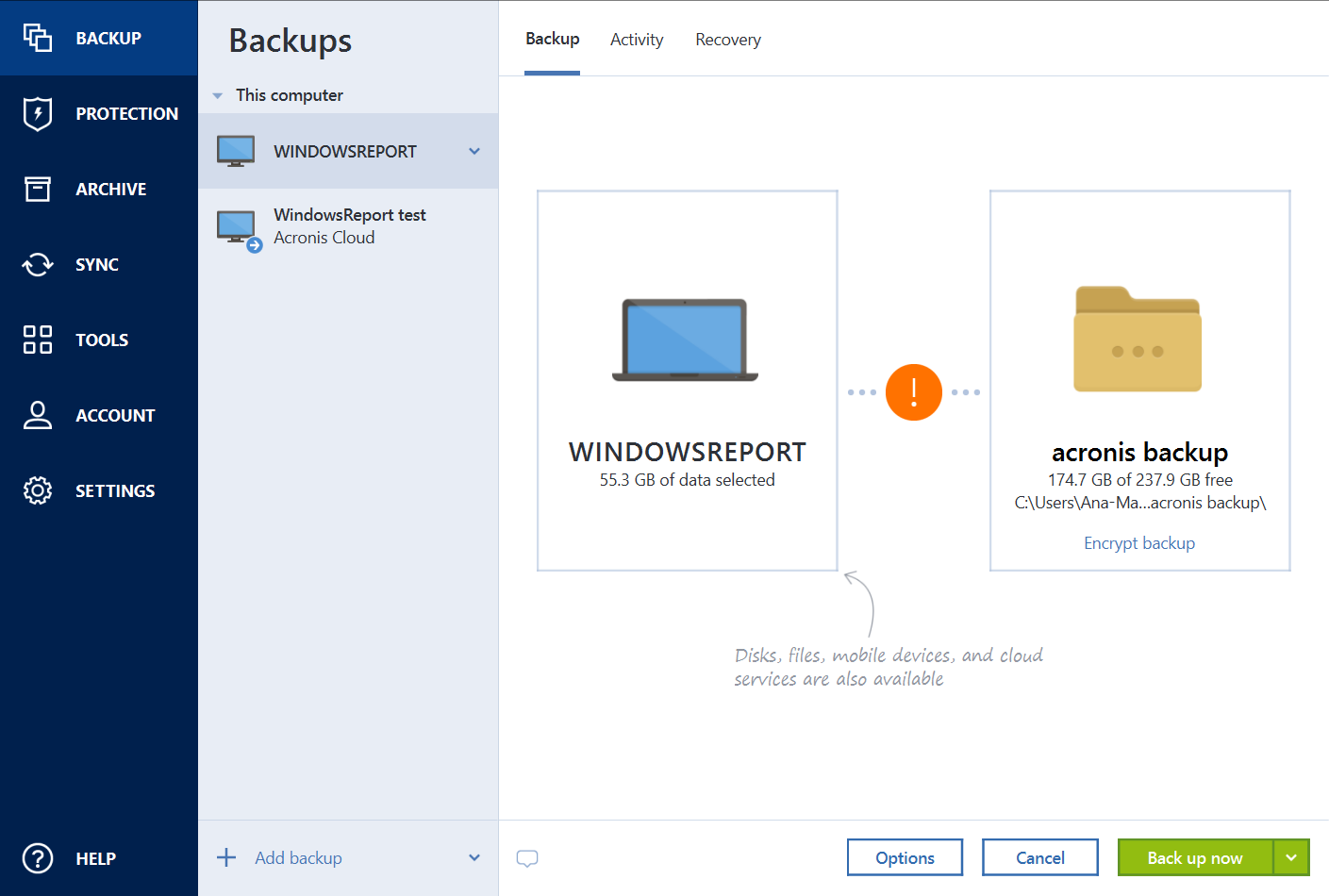Click SETTINGS label in sidebar
Screen dimensions: 1329x896
coord(115,490)
